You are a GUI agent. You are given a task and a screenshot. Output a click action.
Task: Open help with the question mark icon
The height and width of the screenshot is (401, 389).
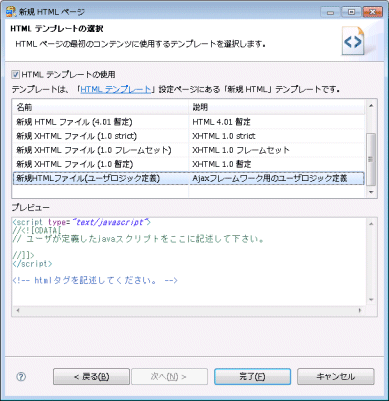21,377
